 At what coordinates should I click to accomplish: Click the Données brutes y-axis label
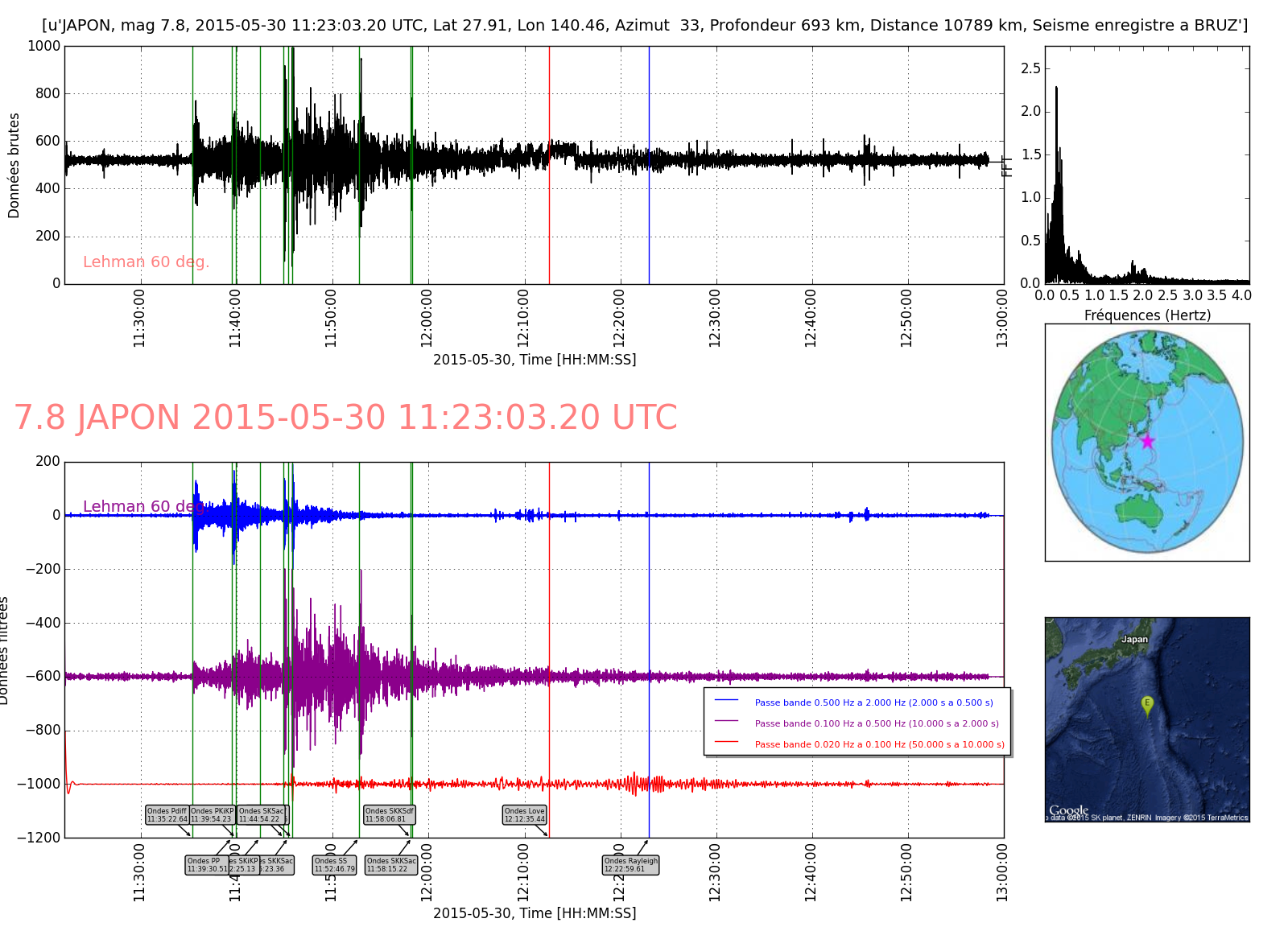point(14,166)
